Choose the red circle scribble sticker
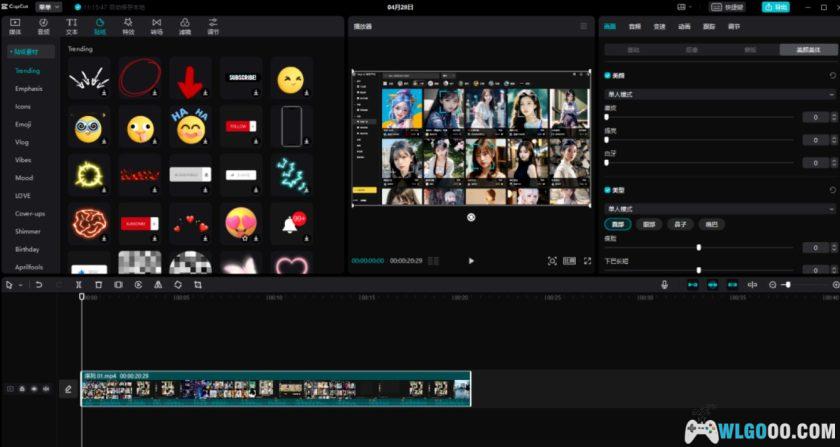This screenshot has width=840, height=447. pos(139,78)
